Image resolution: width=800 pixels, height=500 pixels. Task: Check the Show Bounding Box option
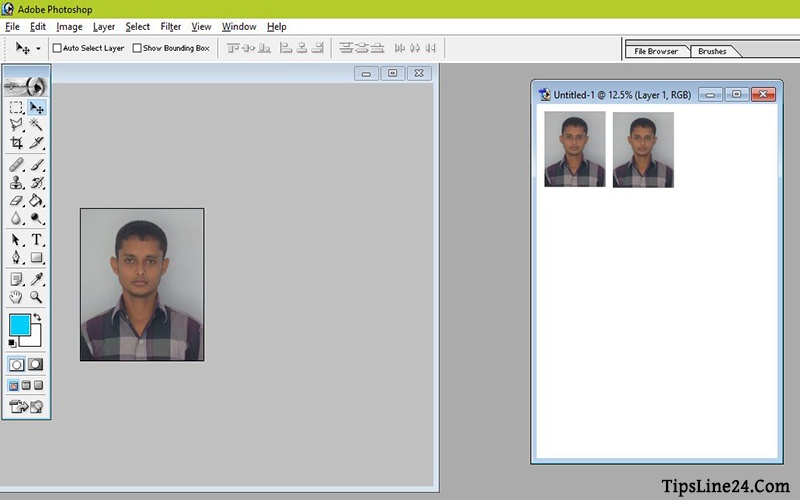(137, 48)
